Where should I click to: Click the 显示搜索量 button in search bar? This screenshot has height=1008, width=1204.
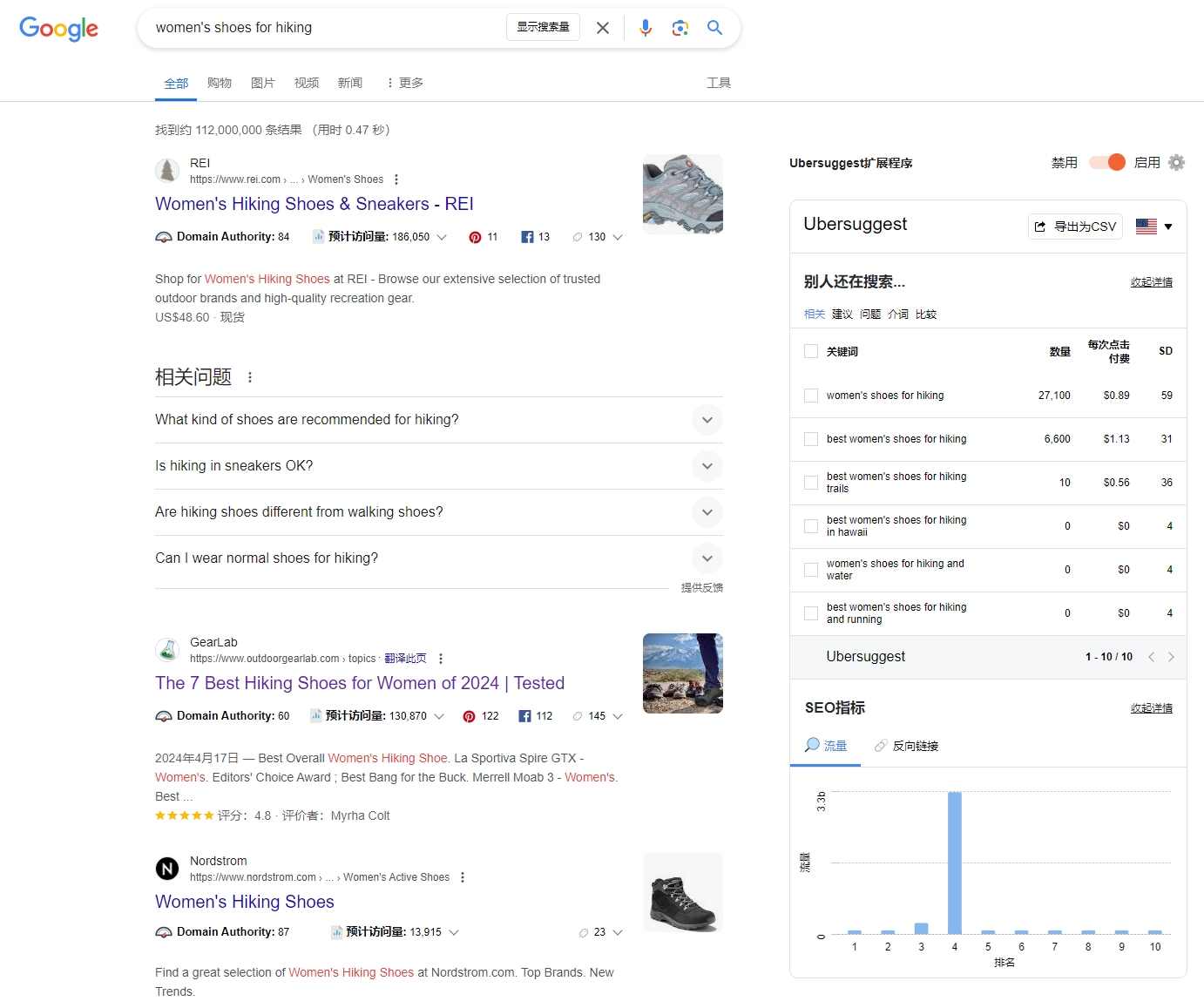pos(543,27)
